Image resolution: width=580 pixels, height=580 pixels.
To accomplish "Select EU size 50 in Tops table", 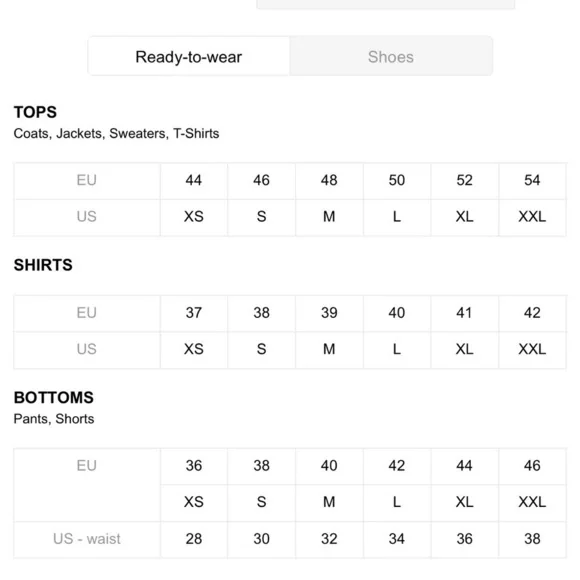I will point(397,181).
